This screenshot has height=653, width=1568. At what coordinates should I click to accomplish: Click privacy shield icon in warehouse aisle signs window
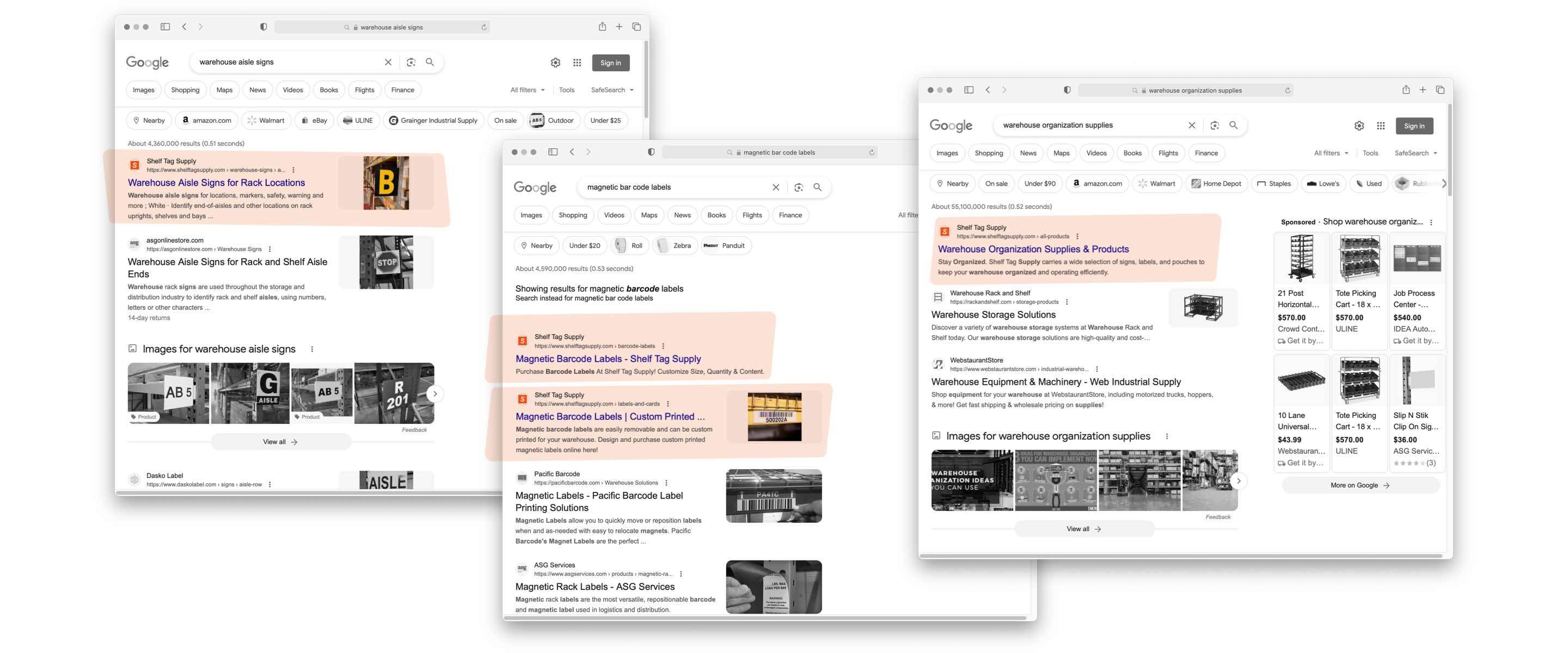pos(263,27)
